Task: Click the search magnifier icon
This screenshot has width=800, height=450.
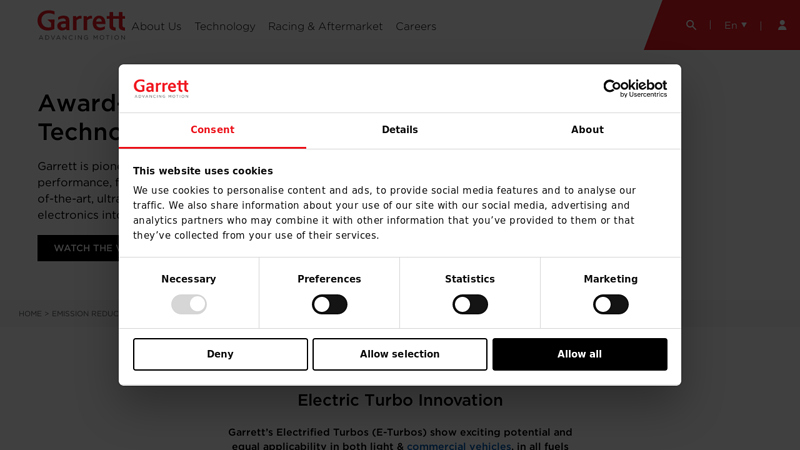Action: click(x=691, y=25)
